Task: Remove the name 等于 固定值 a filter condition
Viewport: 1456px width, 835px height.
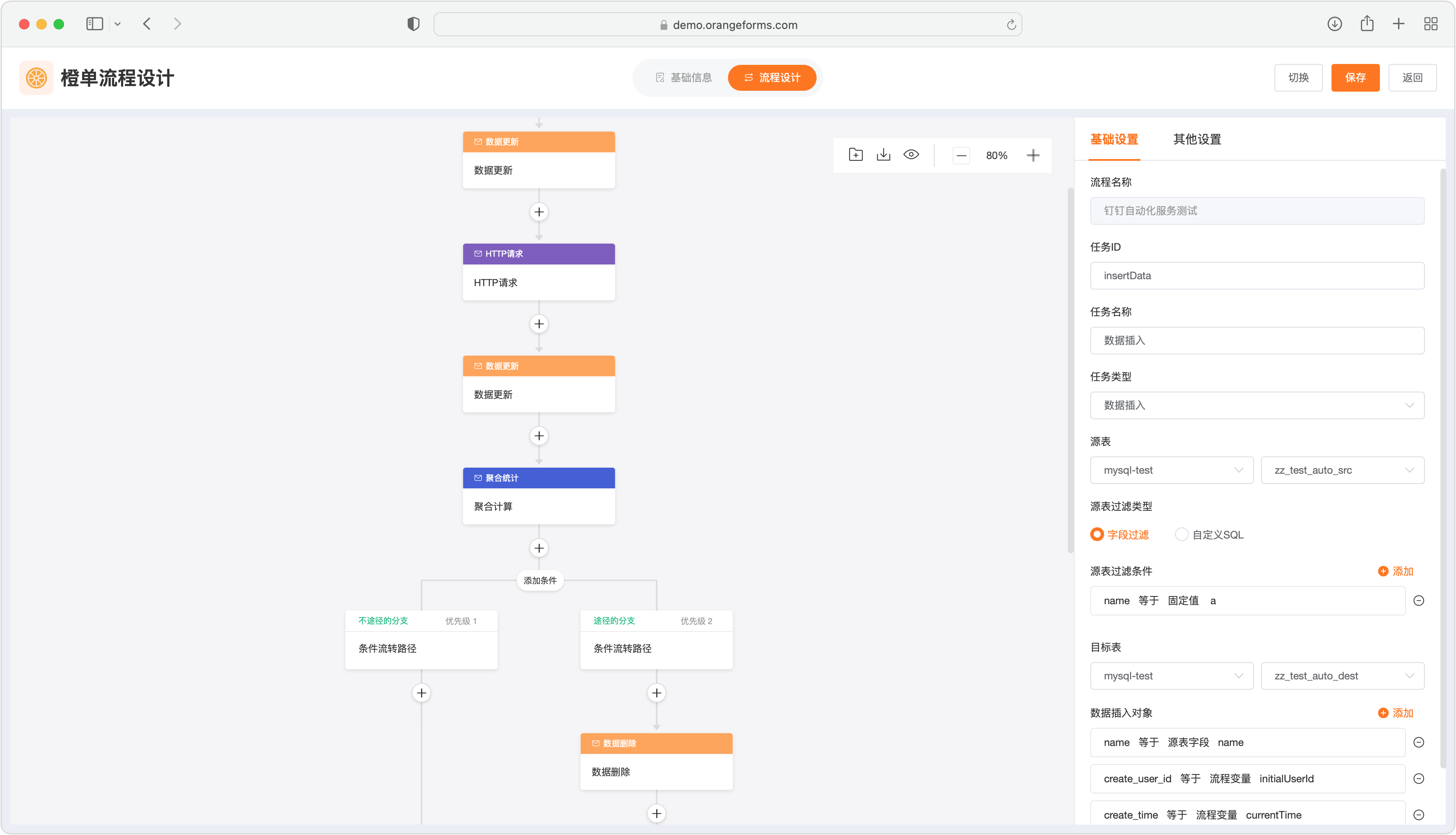Action: pos(1418,600)
